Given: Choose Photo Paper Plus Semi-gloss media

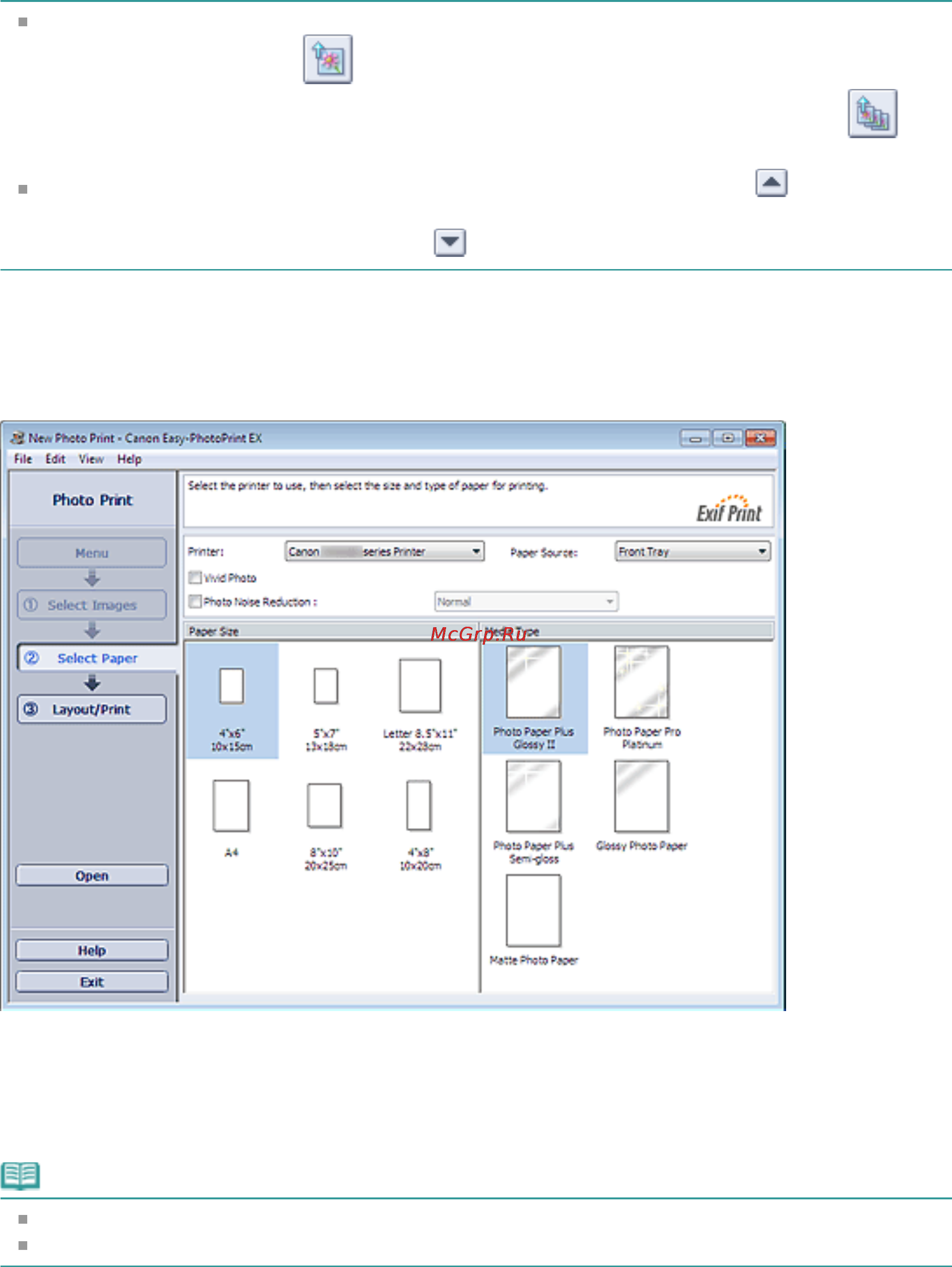Looking at the screenshot, I should coord(533,812).
